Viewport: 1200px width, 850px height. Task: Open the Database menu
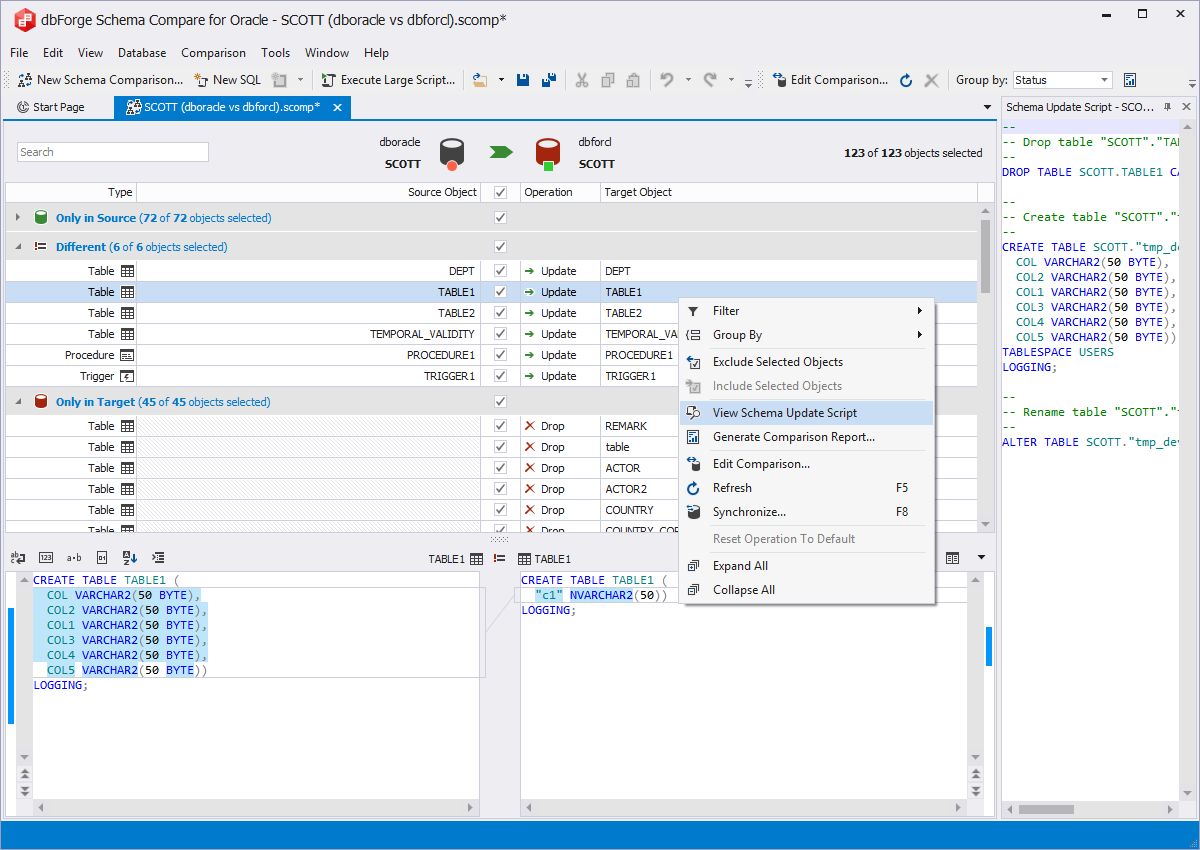pyautogui.click(x=142, y=53)
